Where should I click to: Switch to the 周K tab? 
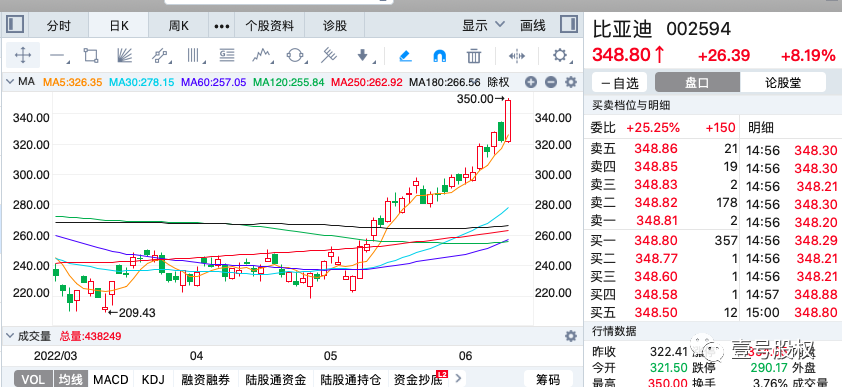pos(179,25)
